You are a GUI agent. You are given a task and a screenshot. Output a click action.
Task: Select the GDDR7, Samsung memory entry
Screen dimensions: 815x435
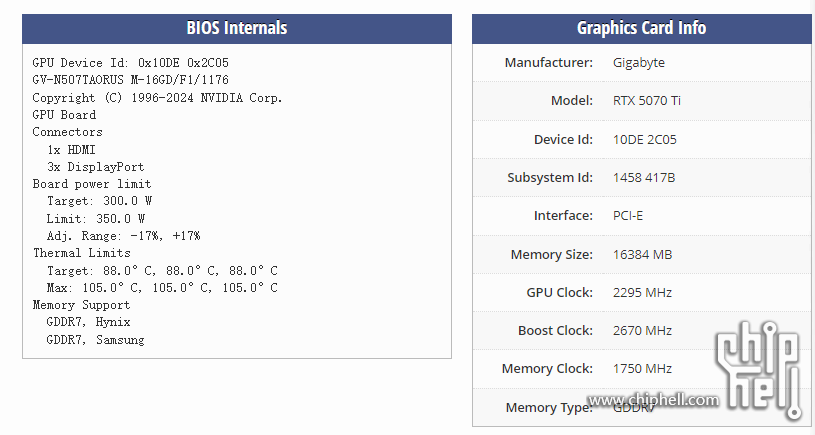(x=95, y=340)
